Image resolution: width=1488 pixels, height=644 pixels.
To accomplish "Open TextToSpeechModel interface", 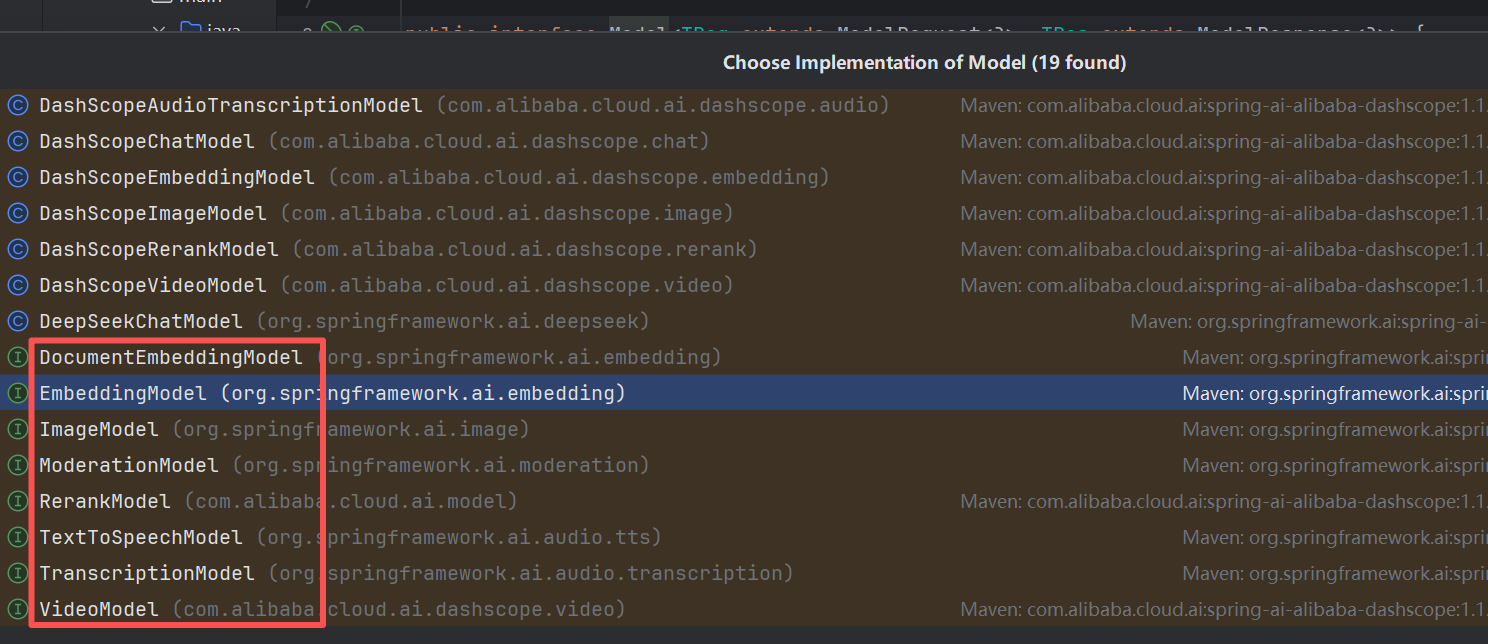I will pyautogui.click(x=141, y=537).
